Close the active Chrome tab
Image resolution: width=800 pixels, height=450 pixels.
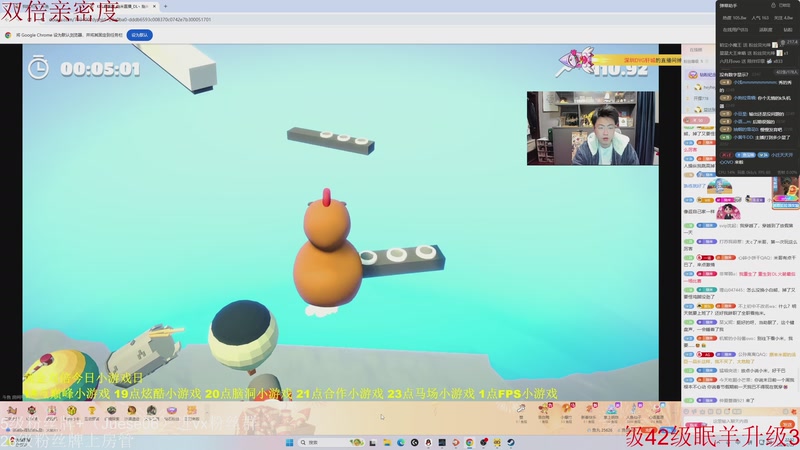click(x=155, y=7)
